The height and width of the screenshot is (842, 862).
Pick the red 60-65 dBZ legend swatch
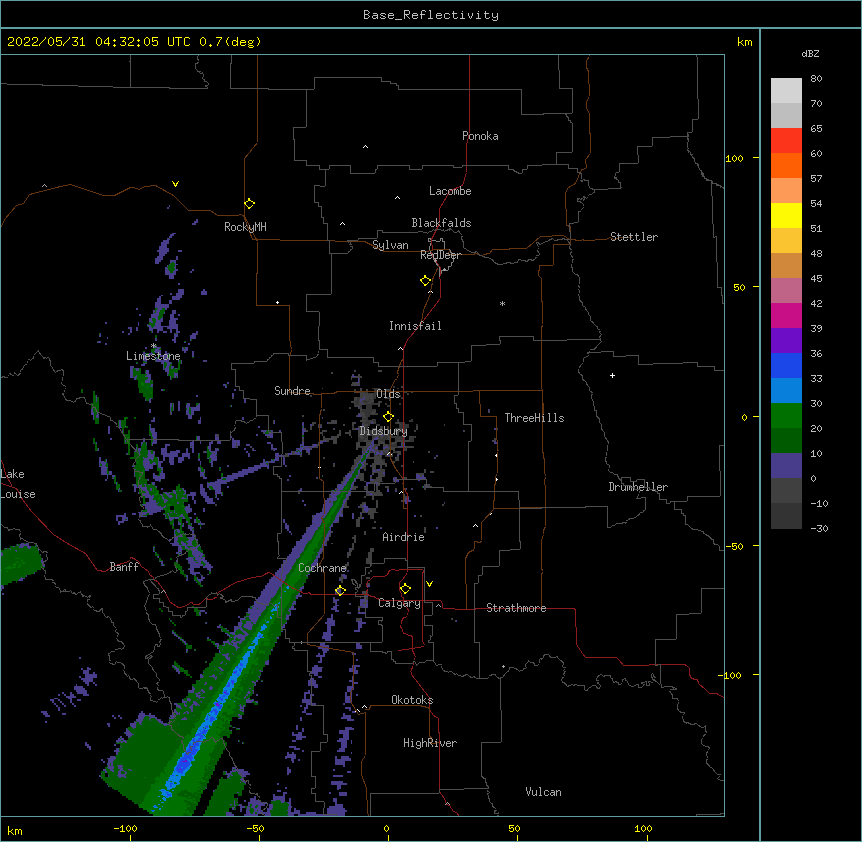click(x=786, y=141)
